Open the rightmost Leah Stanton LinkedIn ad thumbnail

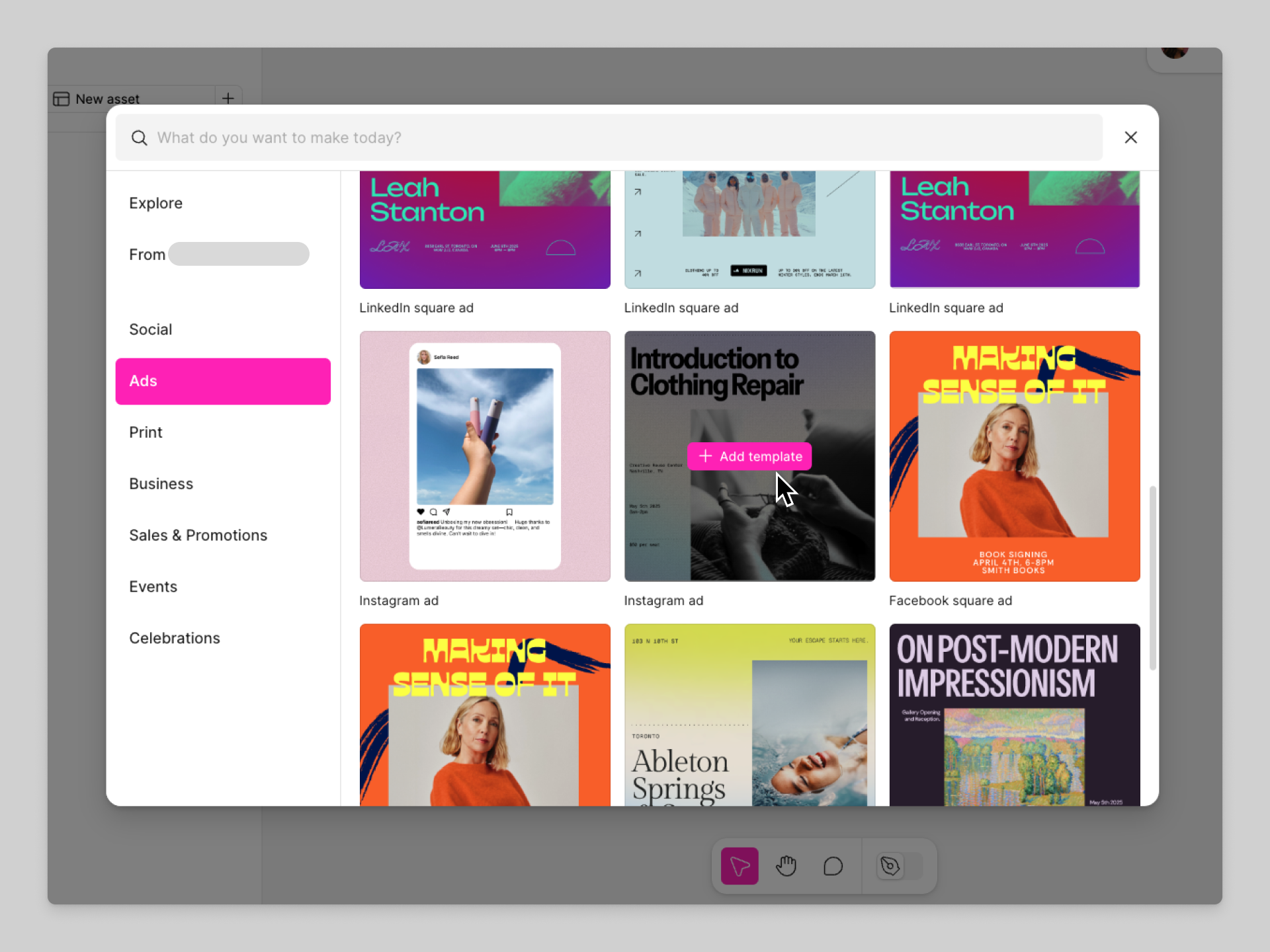coord(1015,229)
